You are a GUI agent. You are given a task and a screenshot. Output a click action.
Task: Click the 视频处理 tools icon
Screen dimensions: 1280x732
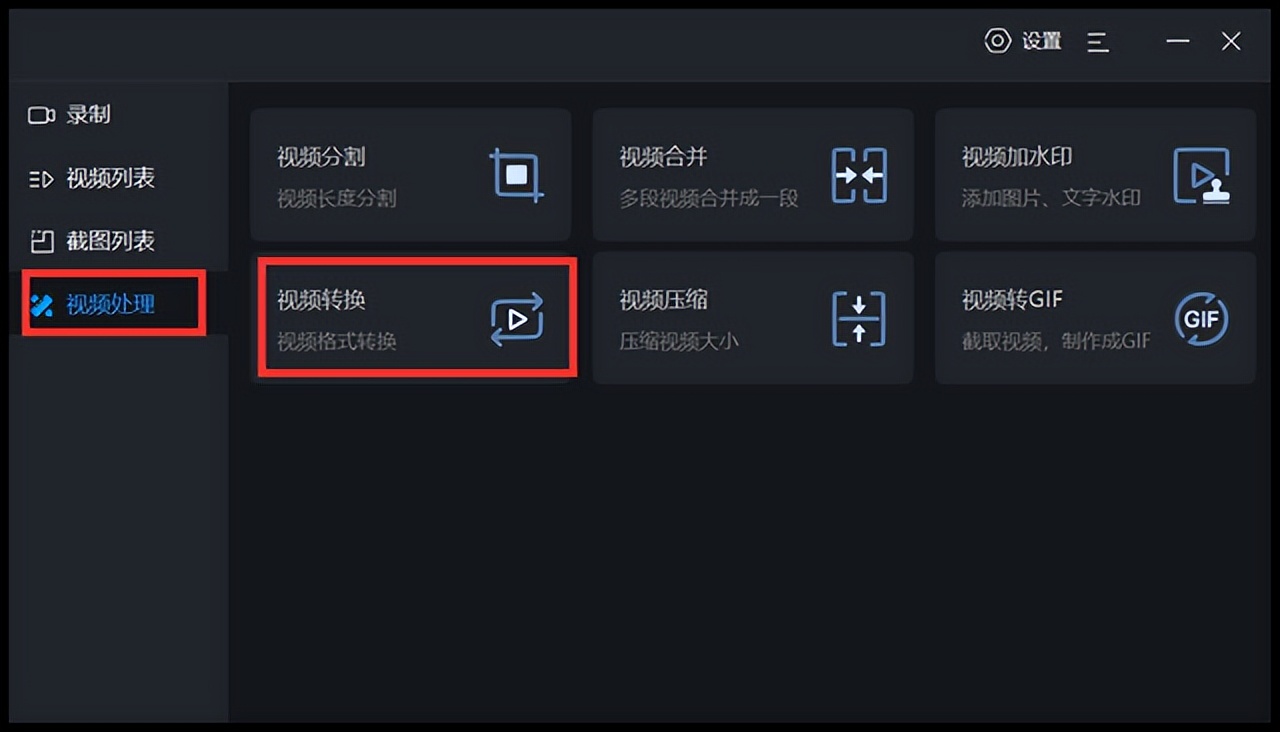pos(41,304)
